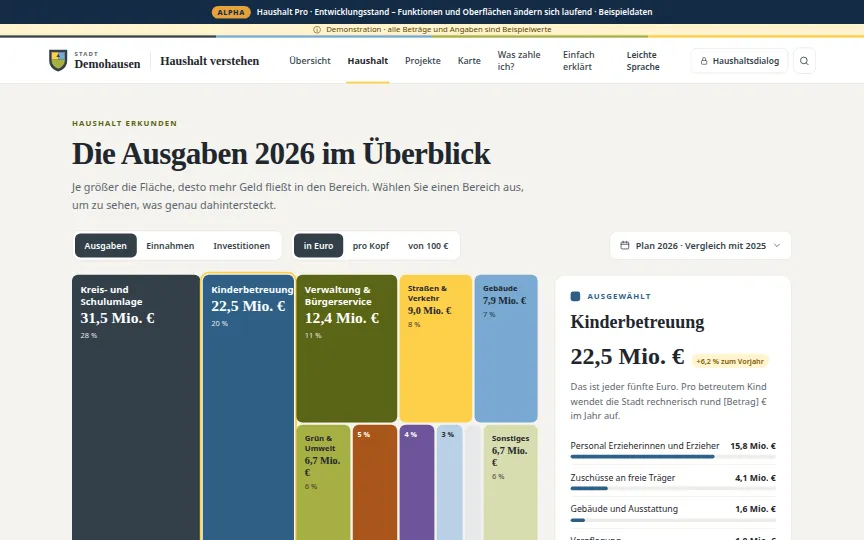Select Sonstiges 6,7 Mio. € tile

pyautogui.click(x=511, y=482)
